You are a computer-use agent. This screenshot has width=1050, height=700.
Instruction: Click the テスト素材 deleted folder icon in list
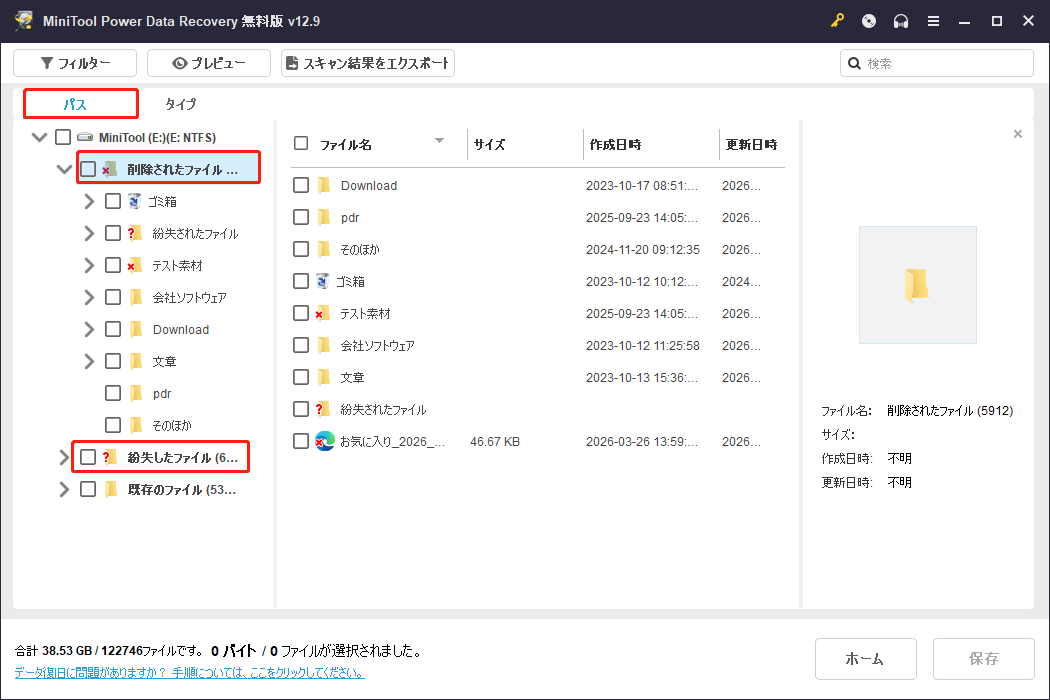323,313
